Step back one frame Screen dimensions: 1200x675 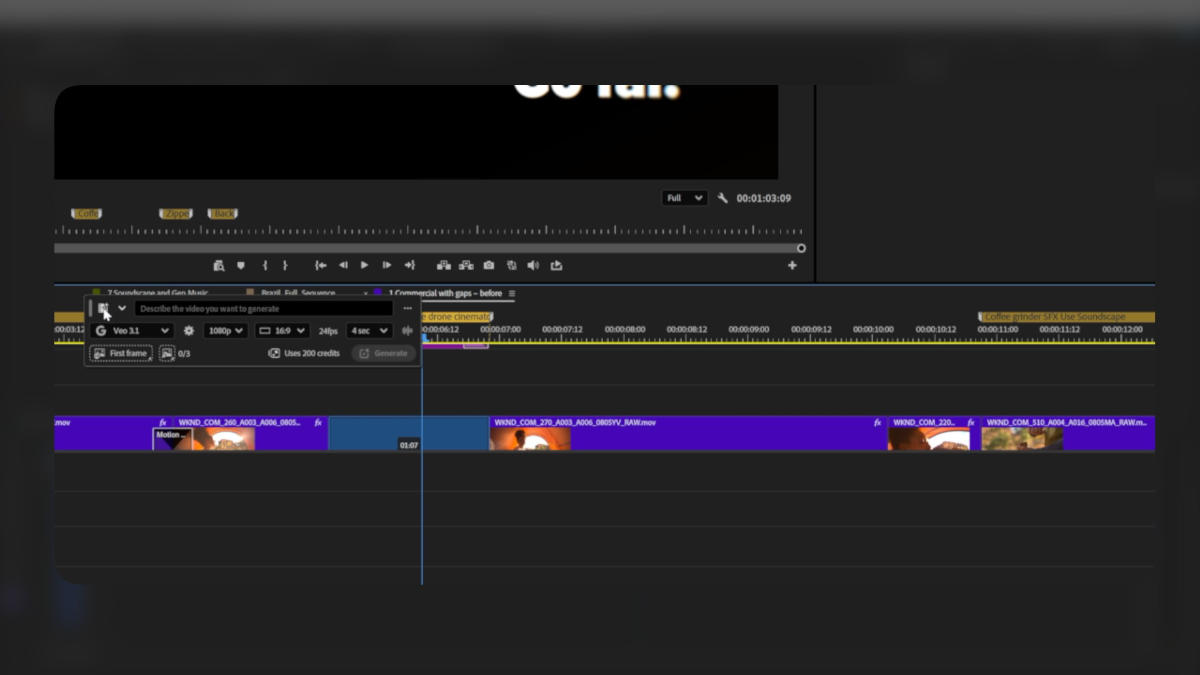point(343,265)
